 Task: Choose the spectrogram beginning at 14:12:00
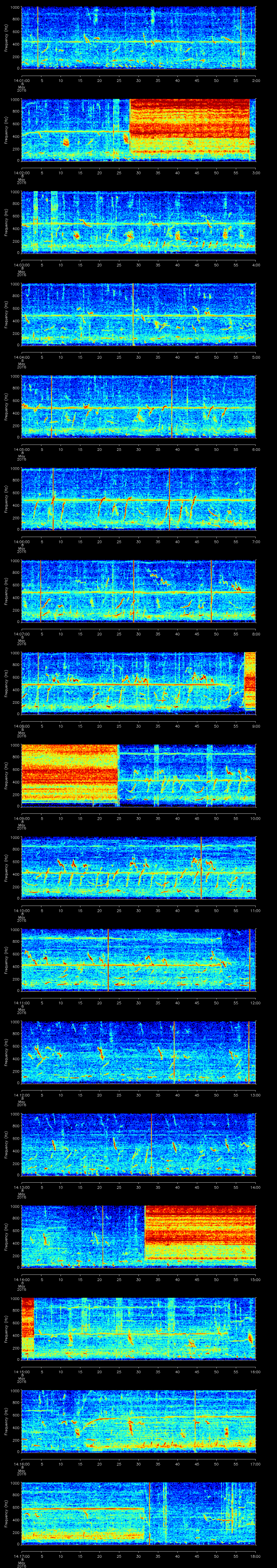pyautogui.click(x=139, y=1052)
